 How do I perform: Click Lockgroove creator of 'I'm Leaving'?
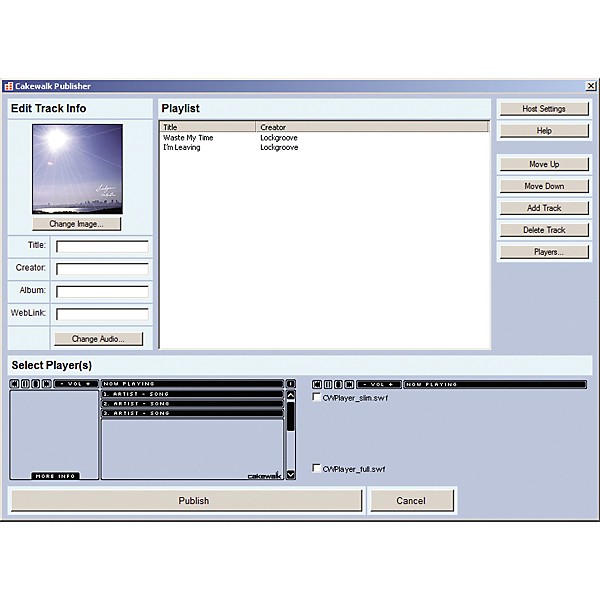[279, 147]
